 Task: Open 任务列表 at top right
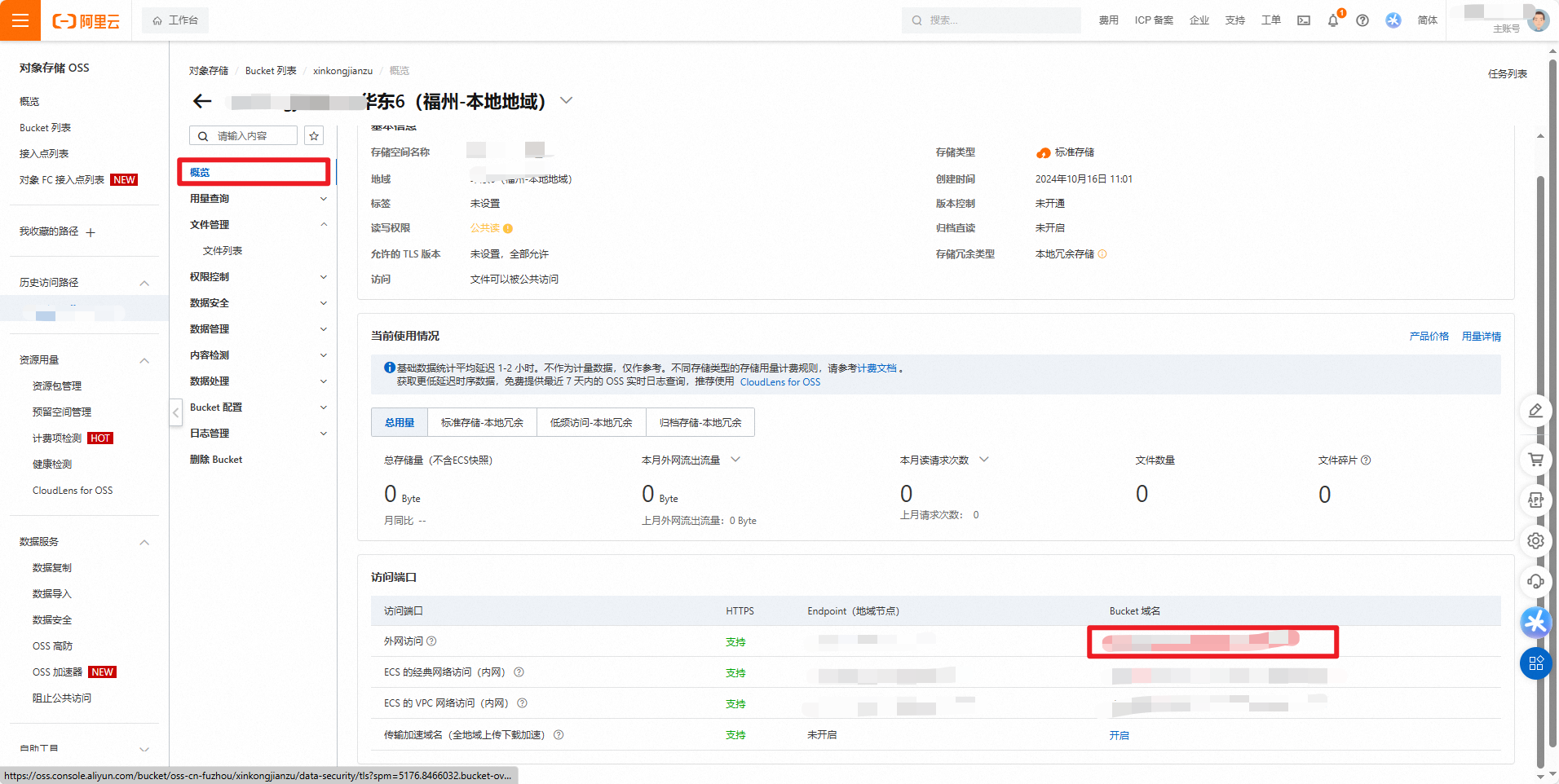(x=1507, y=74)
